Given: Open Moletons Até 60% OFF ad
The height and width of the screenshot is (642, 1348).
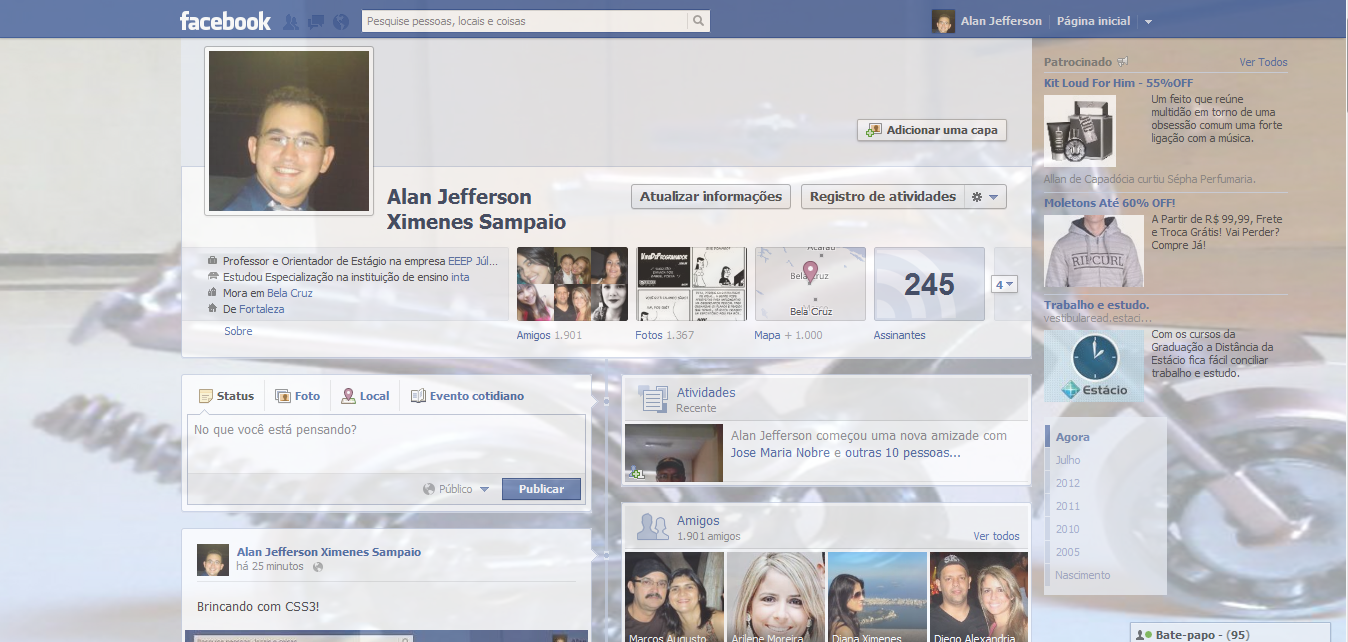Looking at the screenshot, I should (1110, 203).
